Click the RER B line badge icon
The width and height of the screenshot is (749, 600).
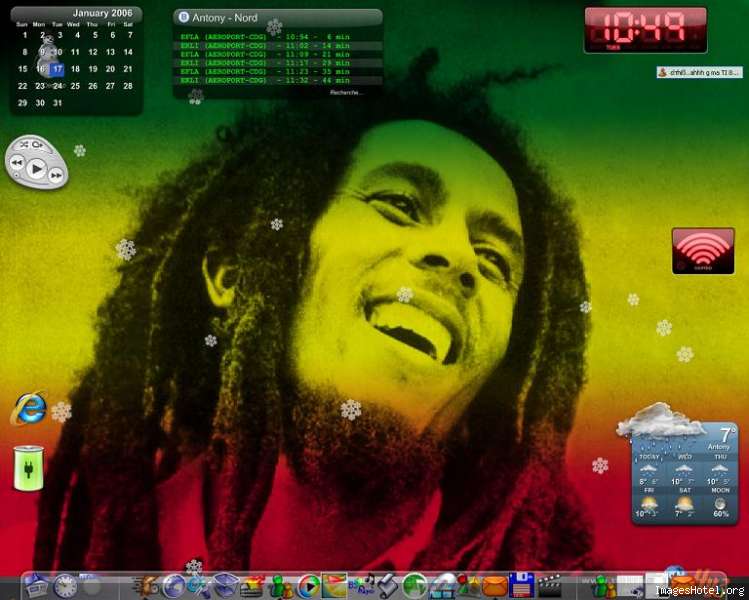(x=183, y=18)
